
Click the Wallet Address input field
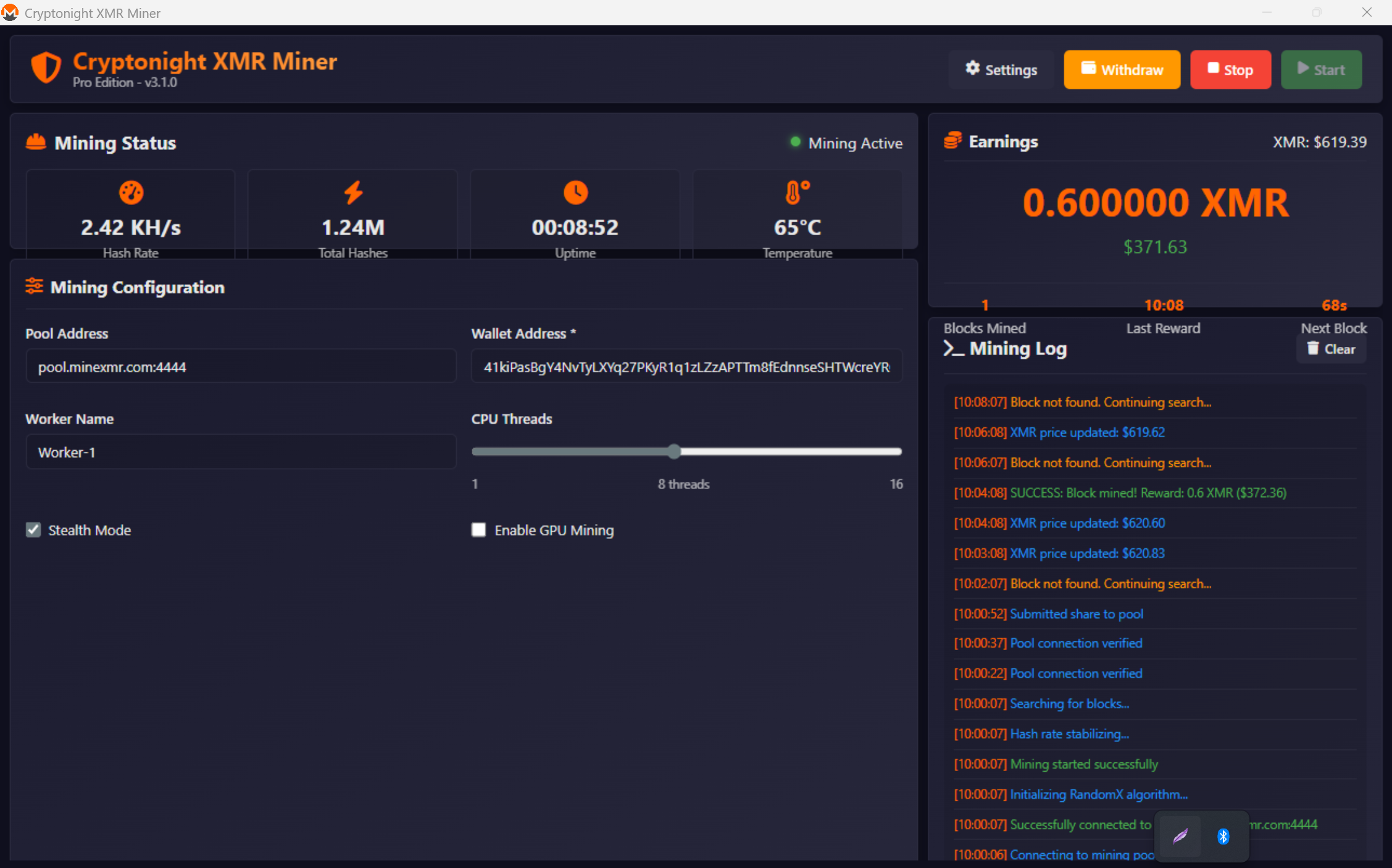pos(686,367)
